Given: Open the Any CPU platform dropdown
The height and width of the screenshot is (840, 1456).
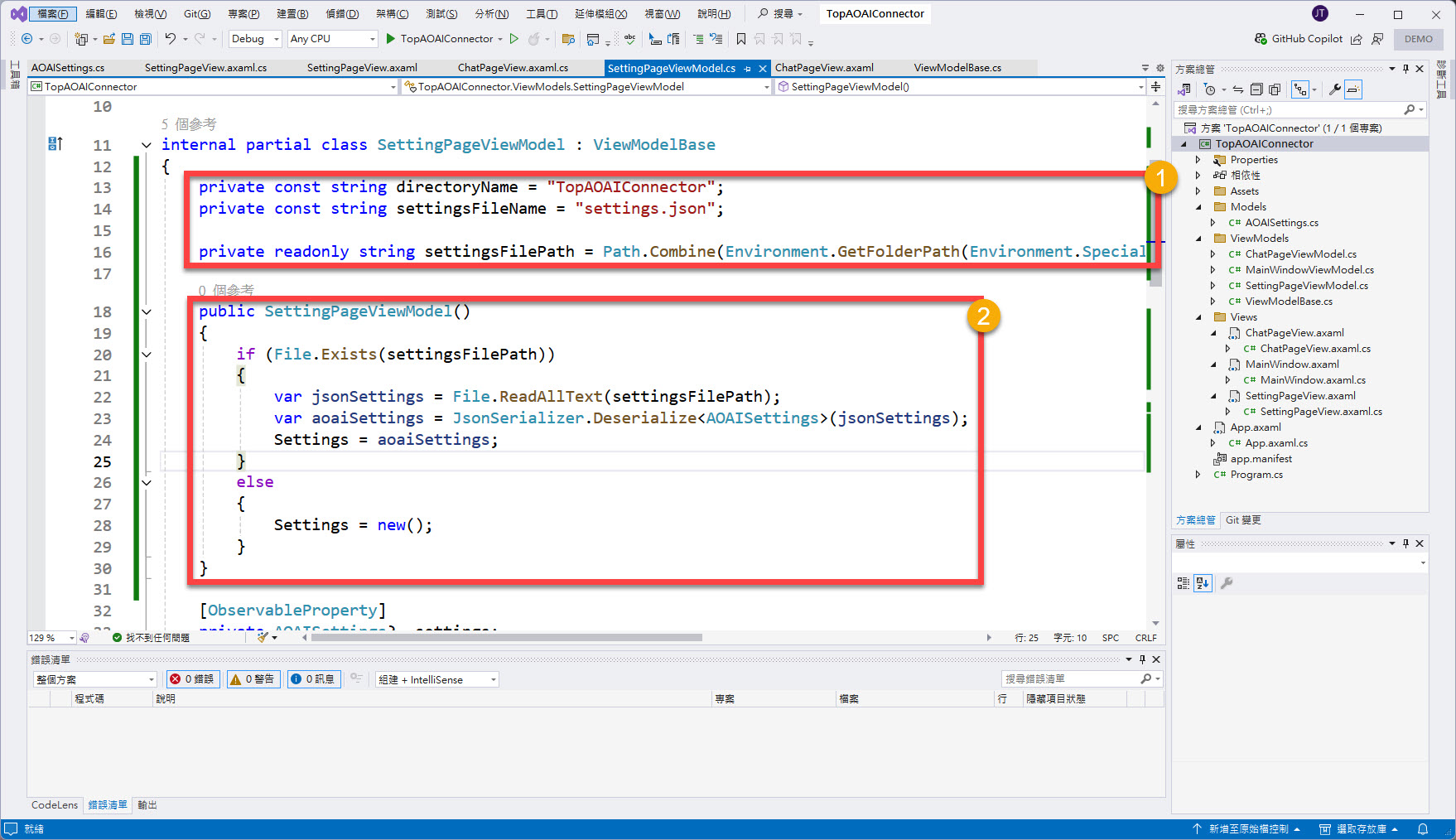Looking at the screenshot, I should tap(333, 39).
